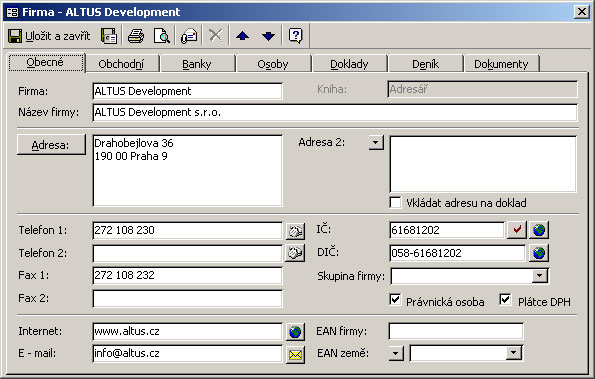Image resolution: width=595 pixels, height=379 pixels.
Task: Expand the Skupina firmy combo box
Action: (539, 276)
